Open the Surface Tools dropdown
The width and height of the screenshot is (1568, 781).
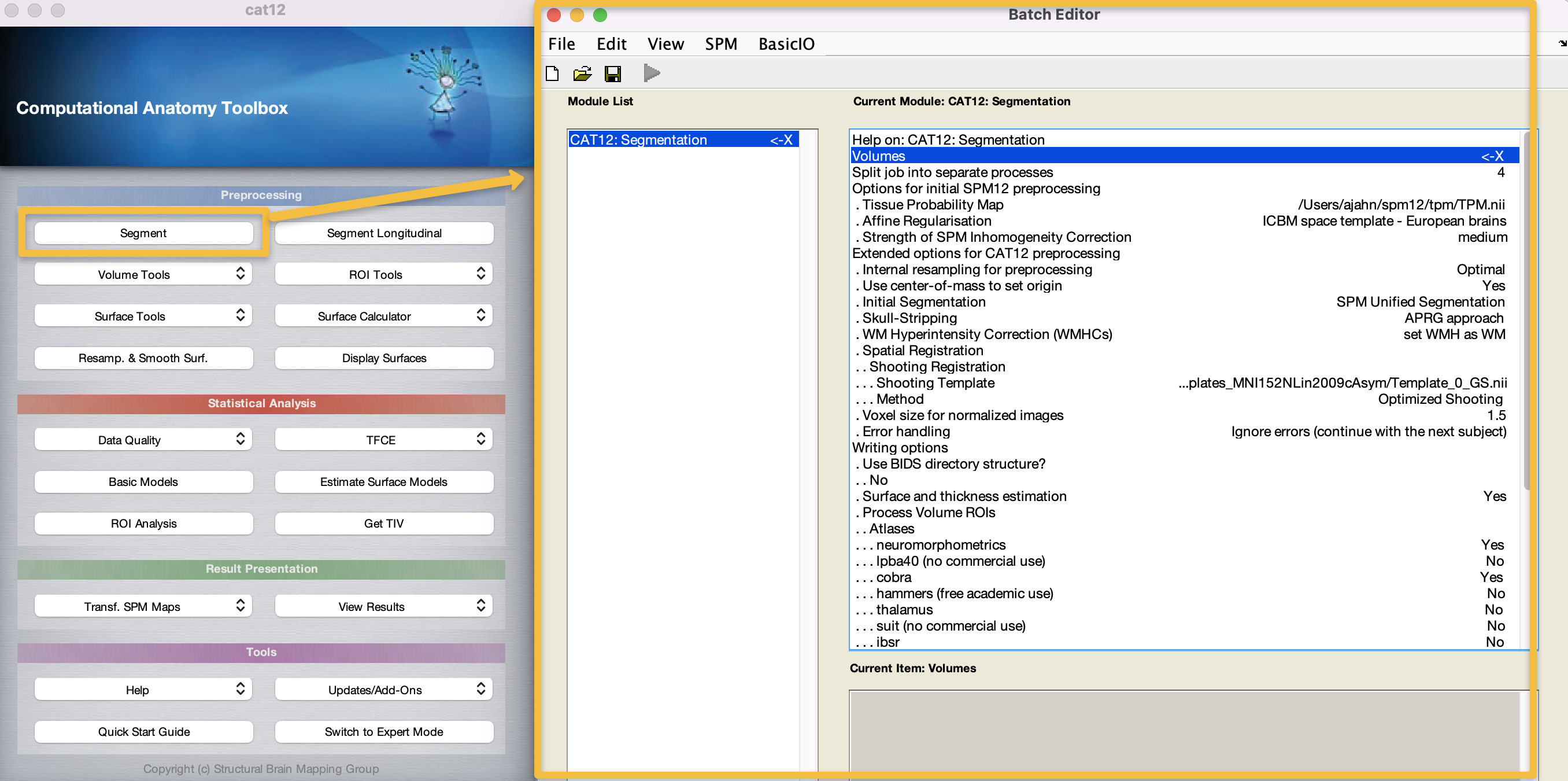click(143, 315)
